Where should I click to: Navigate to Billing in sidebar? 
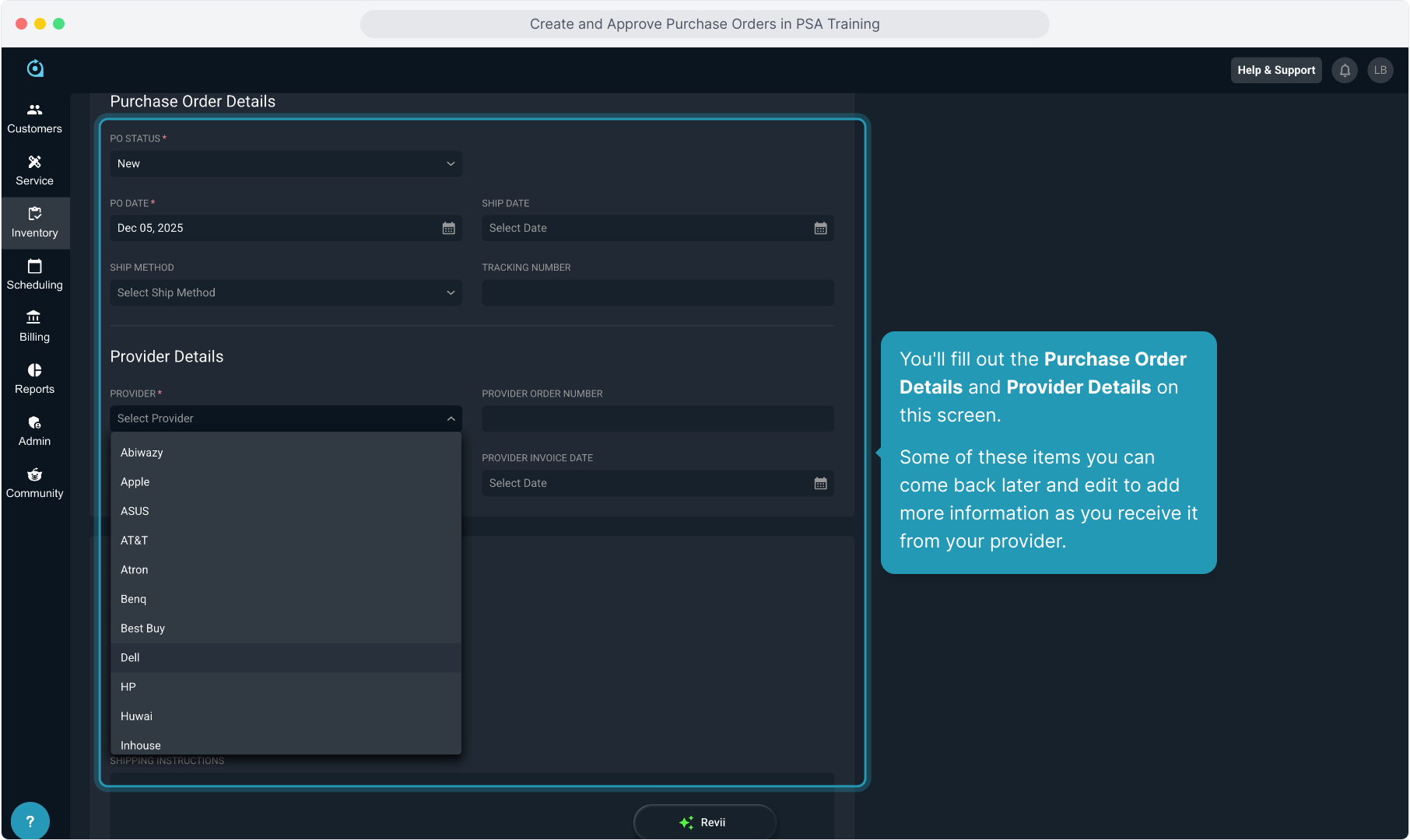tap(34, 327)
